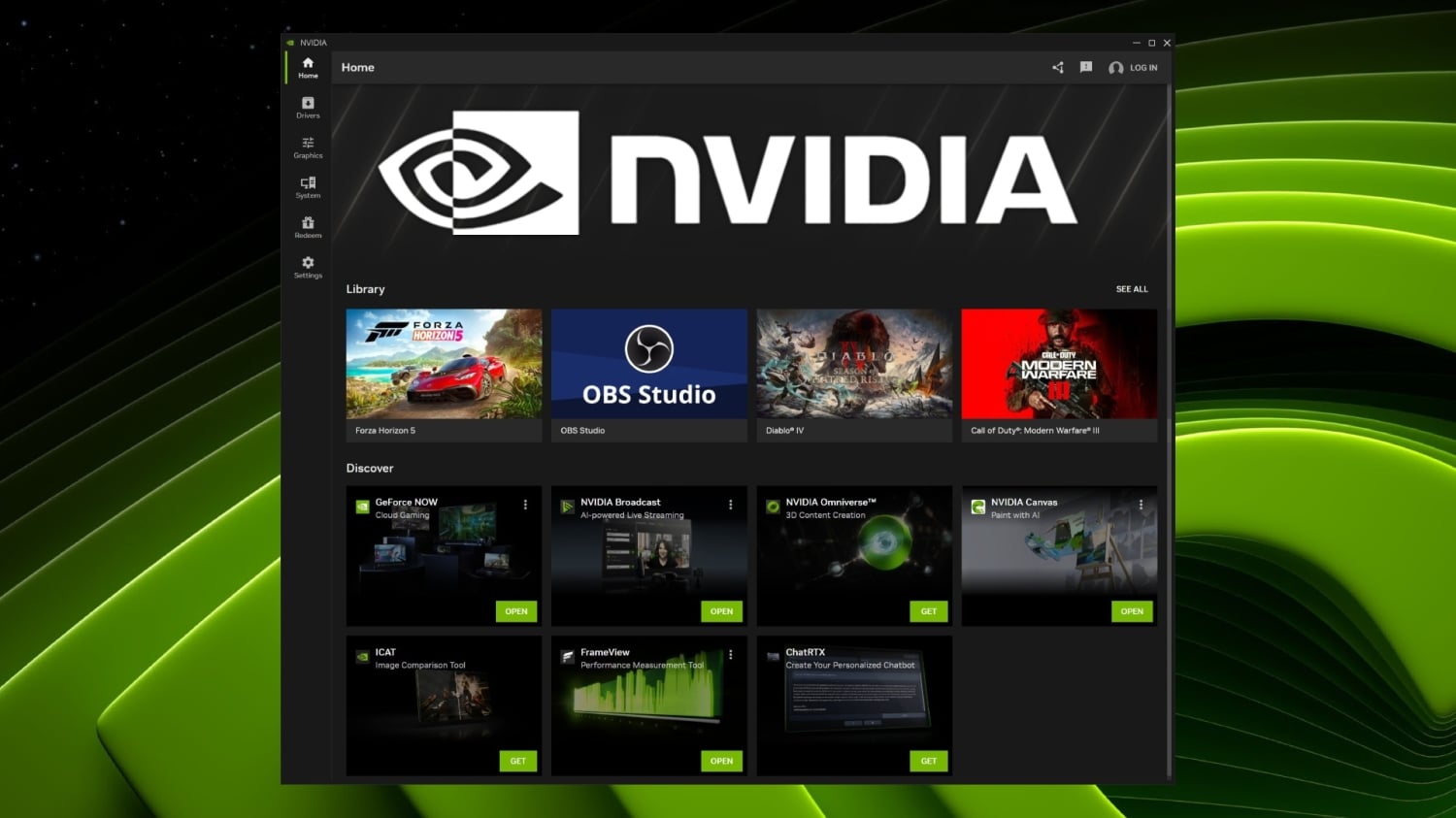This screenshot has width=1456, height=818.
Task: Click the Home sidebar icon
Action: point(308,67)
